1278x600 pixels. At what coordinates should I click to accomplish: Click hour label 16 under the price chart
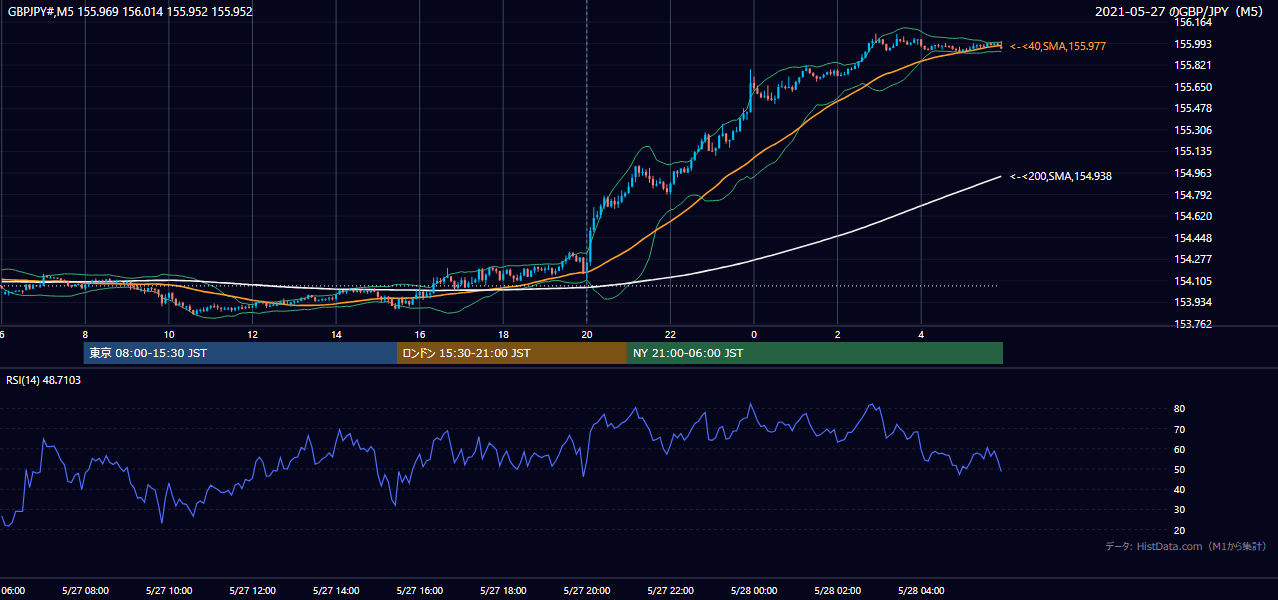coord(419,335)
